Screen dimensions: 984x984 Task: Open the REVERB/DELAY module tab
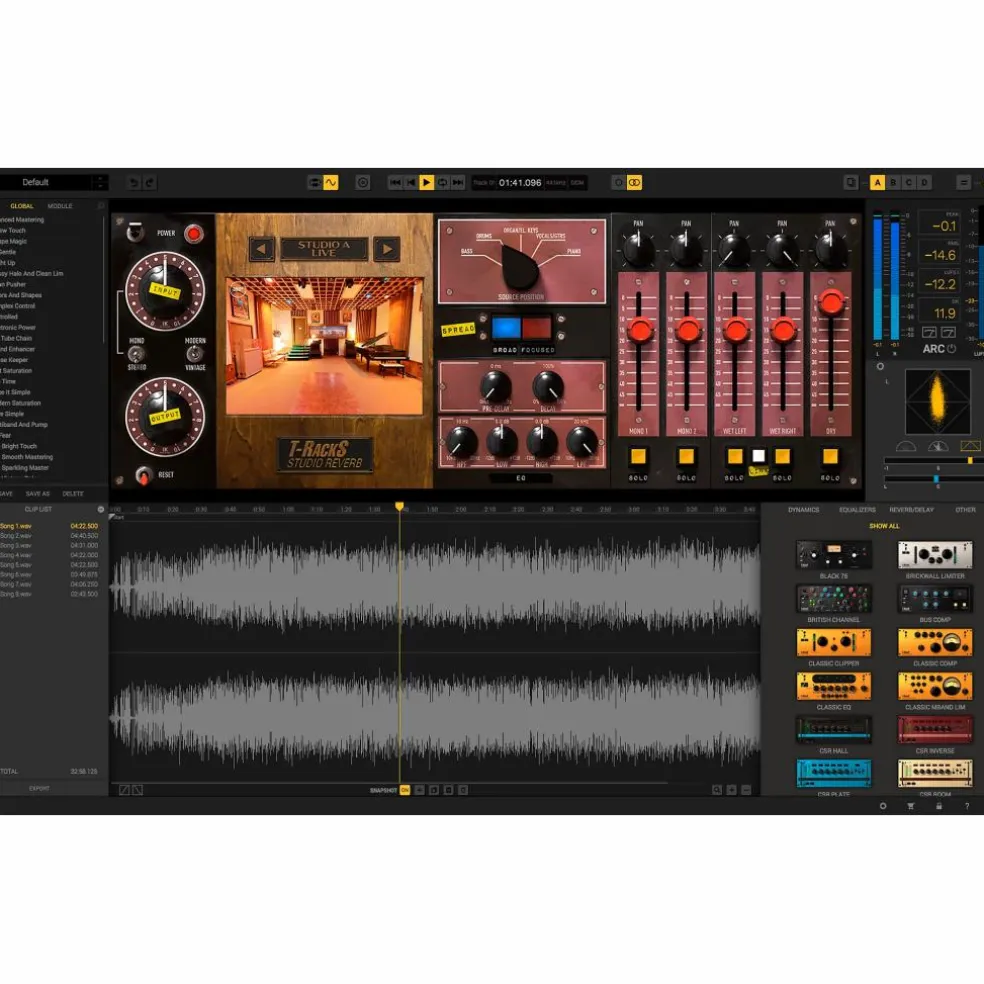pyautogui.click(x=911, y=510)
